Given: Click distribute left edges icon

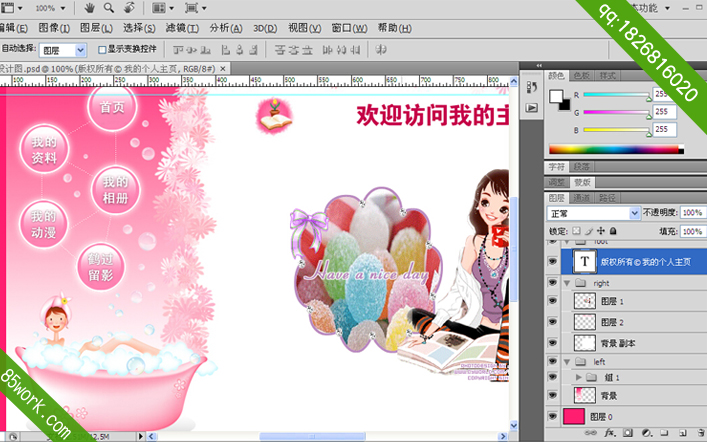Looking at the screenshot, I should 328,50.
